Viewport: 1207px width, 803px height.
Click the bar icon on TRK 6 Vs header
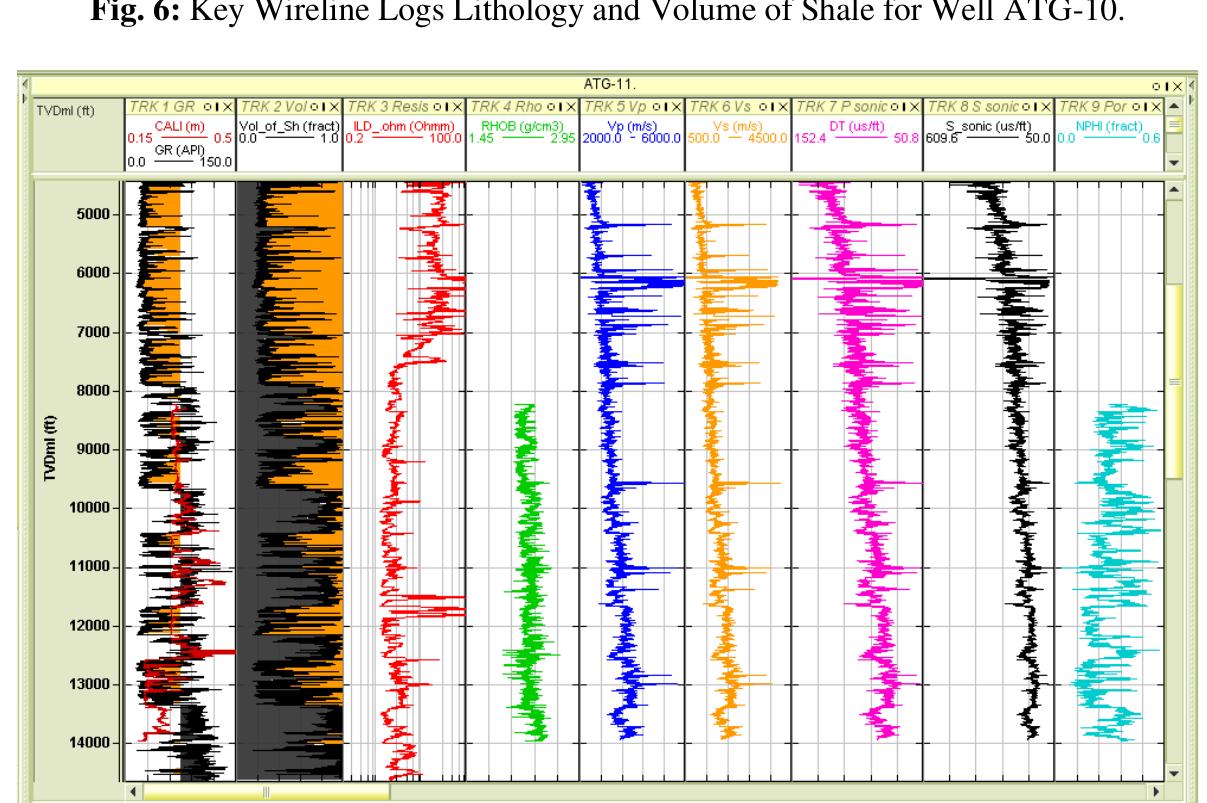pos(773,106)
